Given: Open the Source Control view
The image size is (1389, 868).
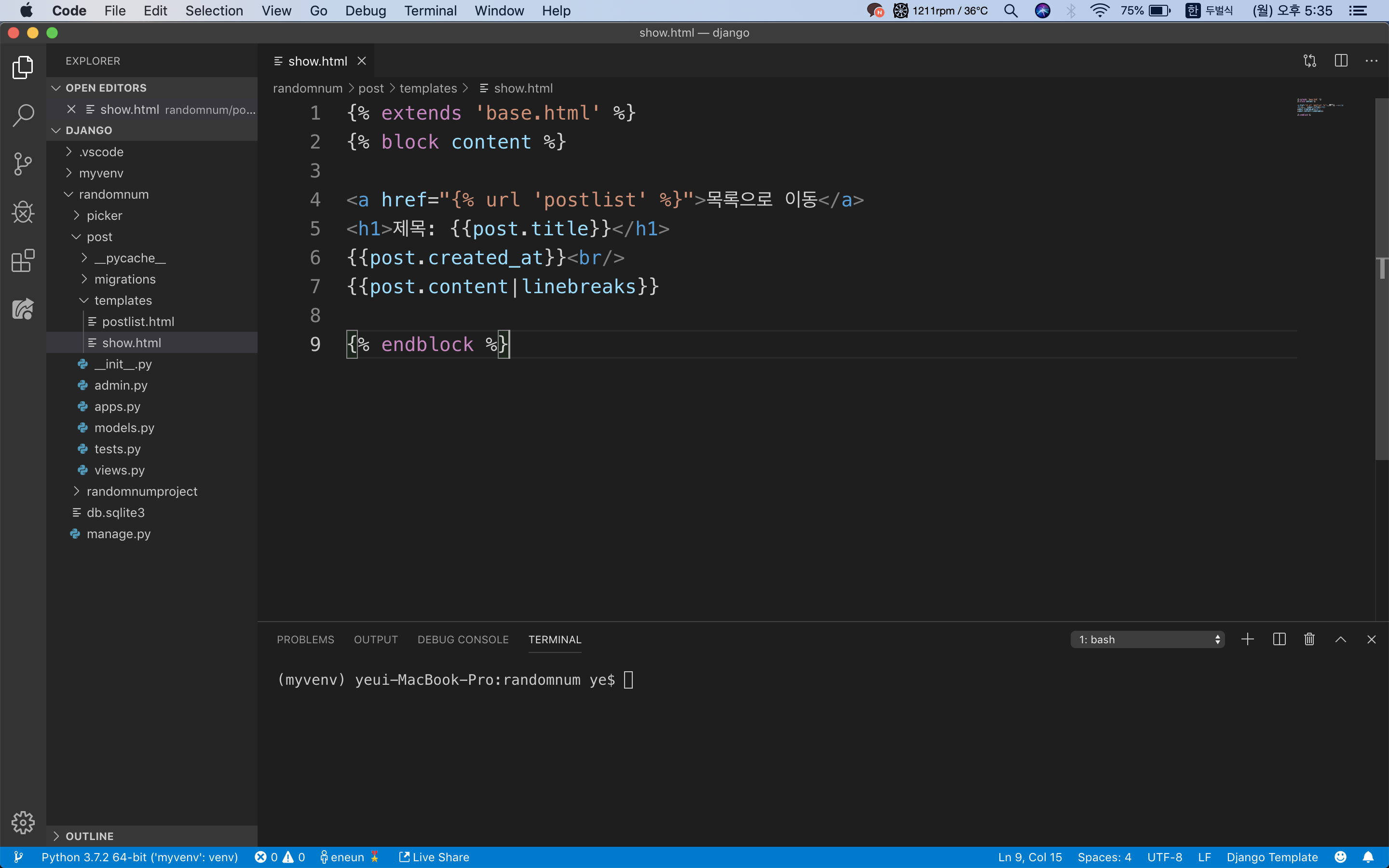Looking at the screenshot, I should point(23,164).
